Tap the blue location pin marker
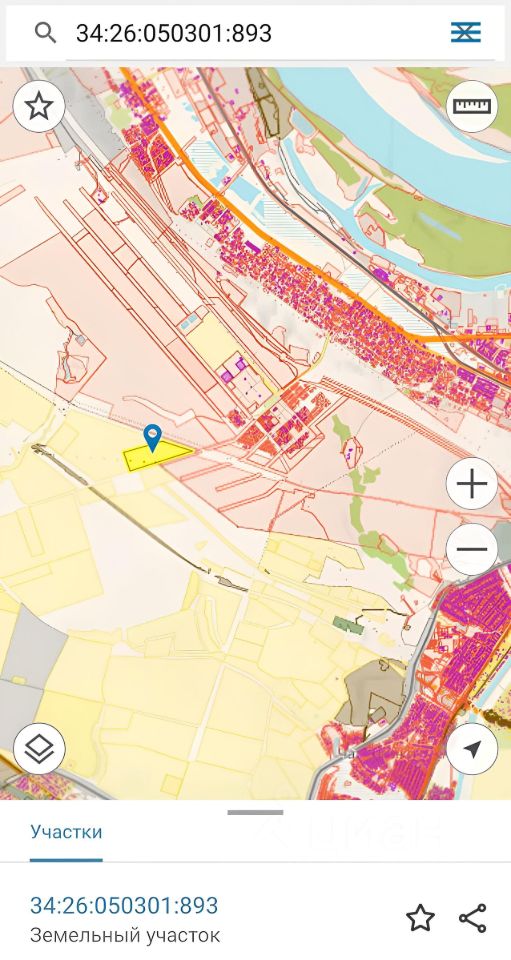Screen dimensions: 511x960 [152, 438]
